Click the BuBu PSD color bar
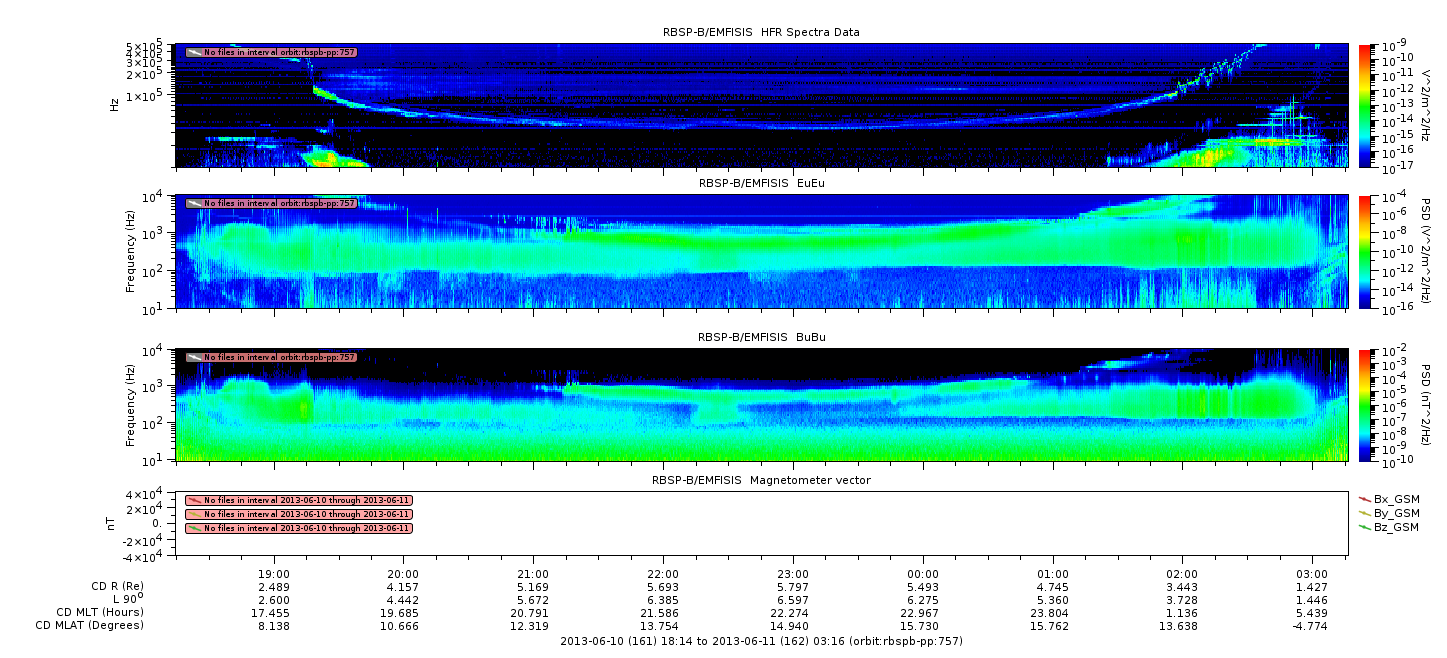The image size is (1447, 658). tap(1365, 405)
